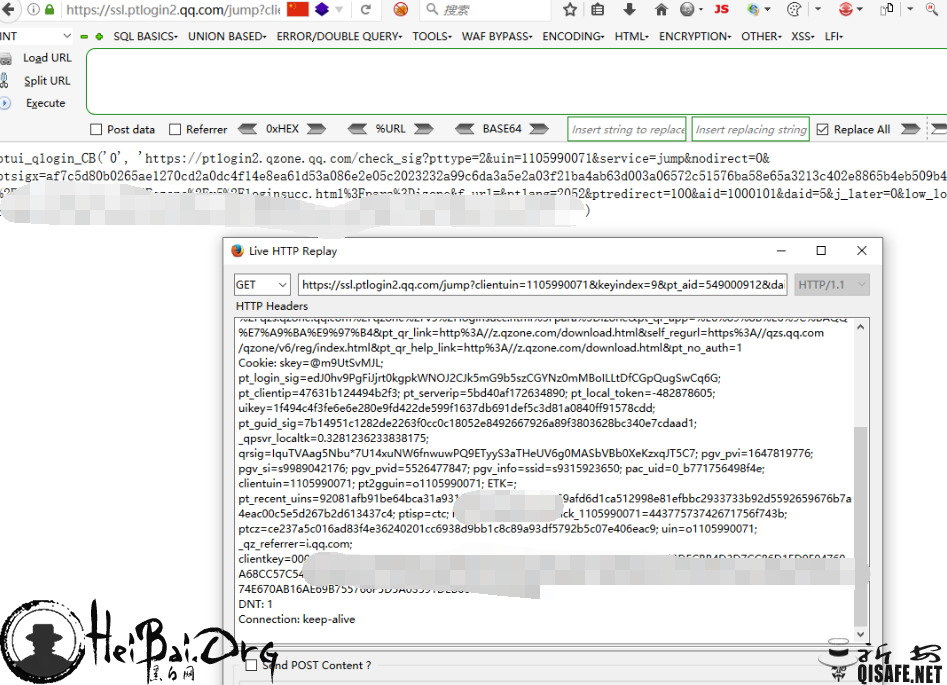Decode with left BASE64 arrow
This screenshot has width=947, height=685.
464,129
